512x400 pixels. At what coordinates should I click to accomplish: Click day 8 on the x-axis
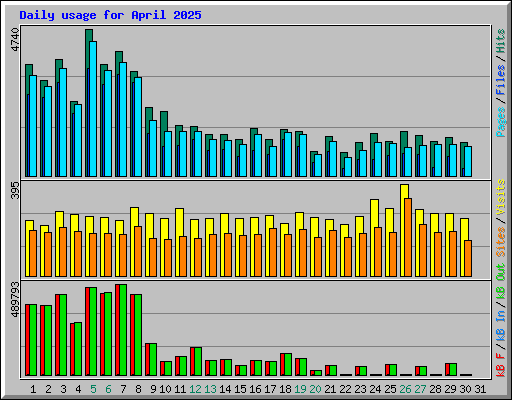pos(138,389)
